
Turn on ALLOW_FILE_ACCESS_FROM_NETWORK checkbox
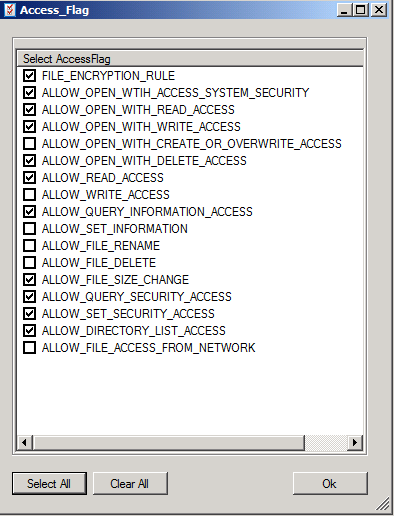[29, 348]
